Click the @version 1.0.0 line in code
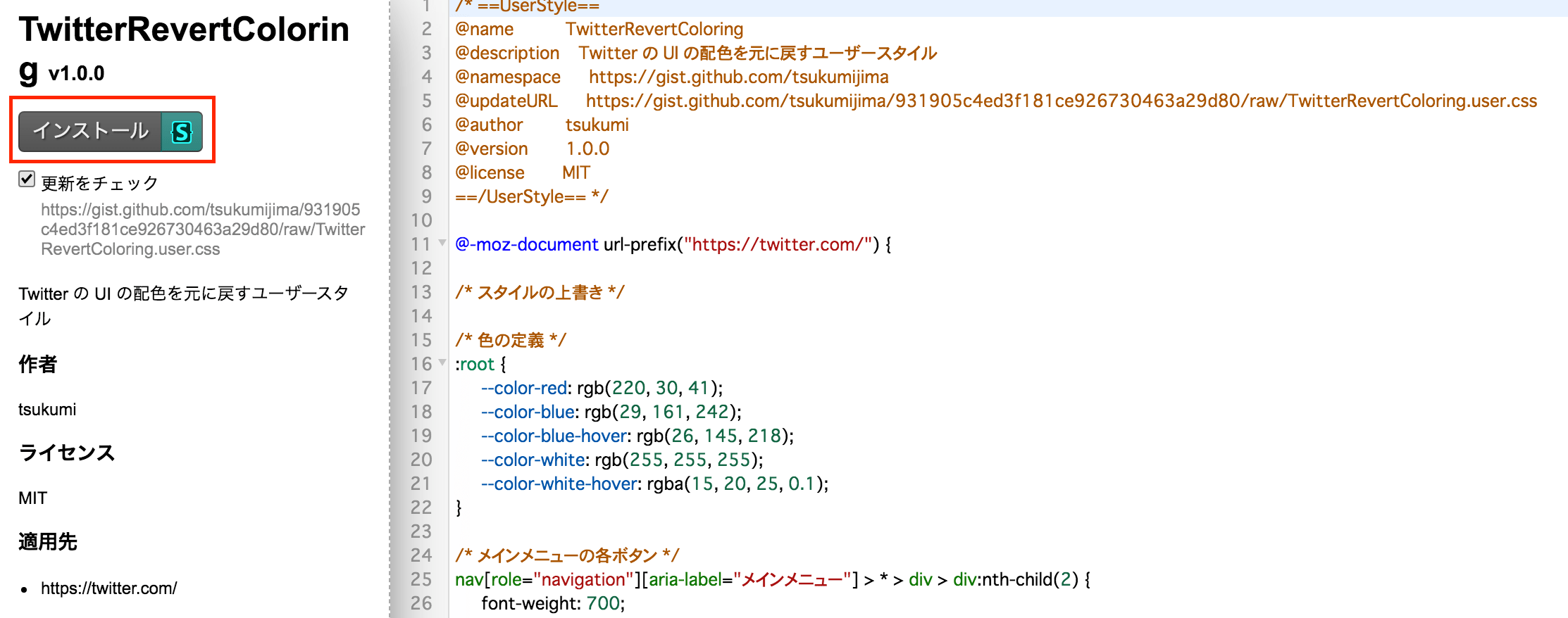Viewport: 1568px width, 618px height. (x=532, y=149)
